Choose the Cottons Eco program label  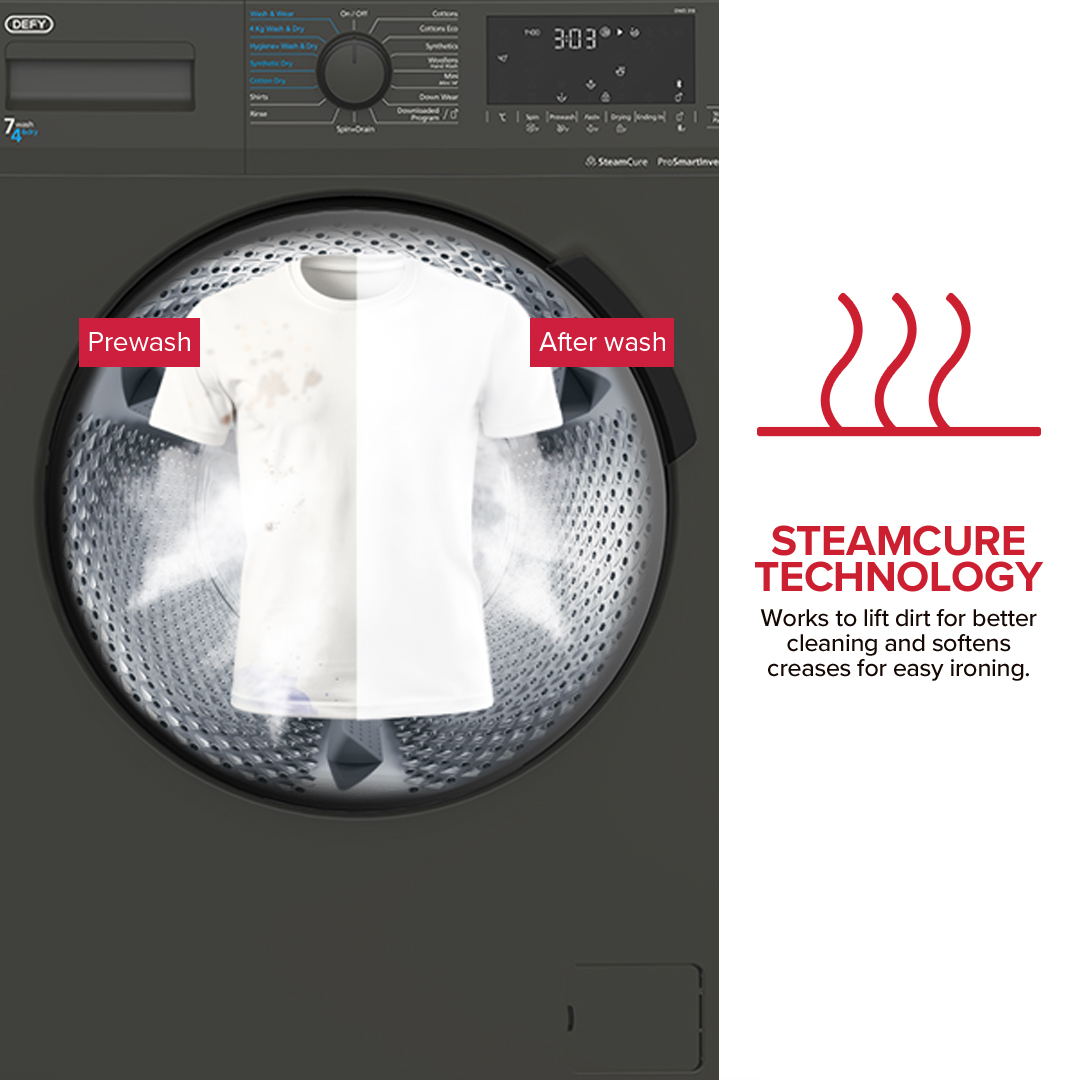pyautogui.click(x=437, y=30)
